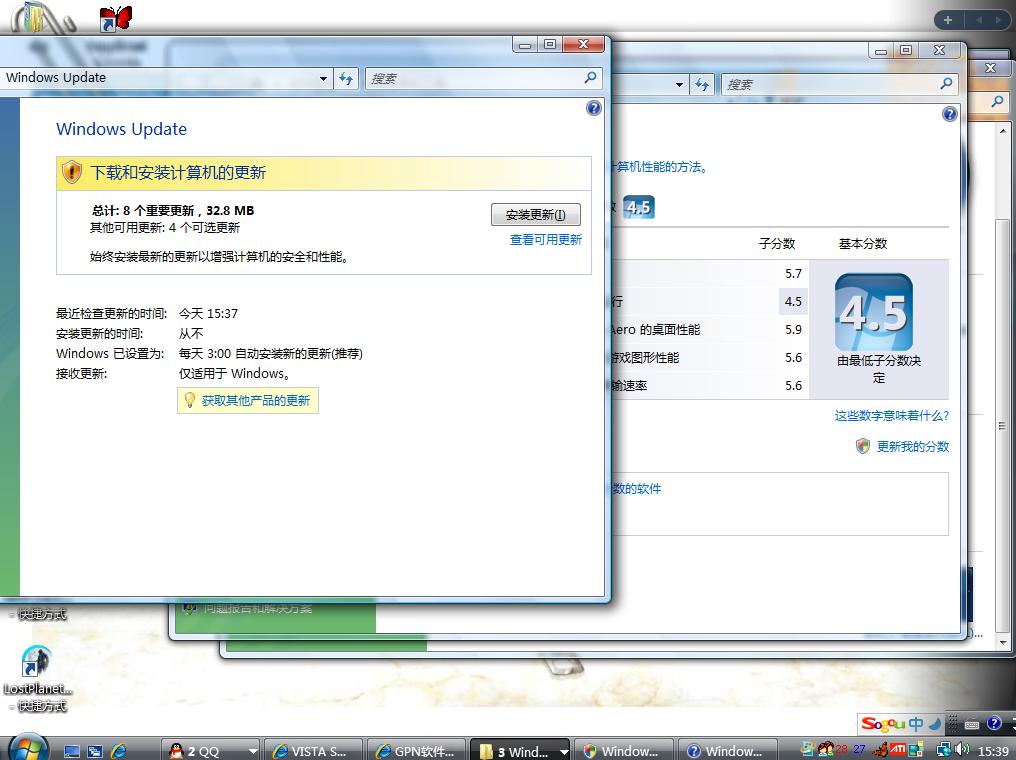Click the 5.9 Aero desktop performance subscore
1016x760 pixels.
click(793, 329)
